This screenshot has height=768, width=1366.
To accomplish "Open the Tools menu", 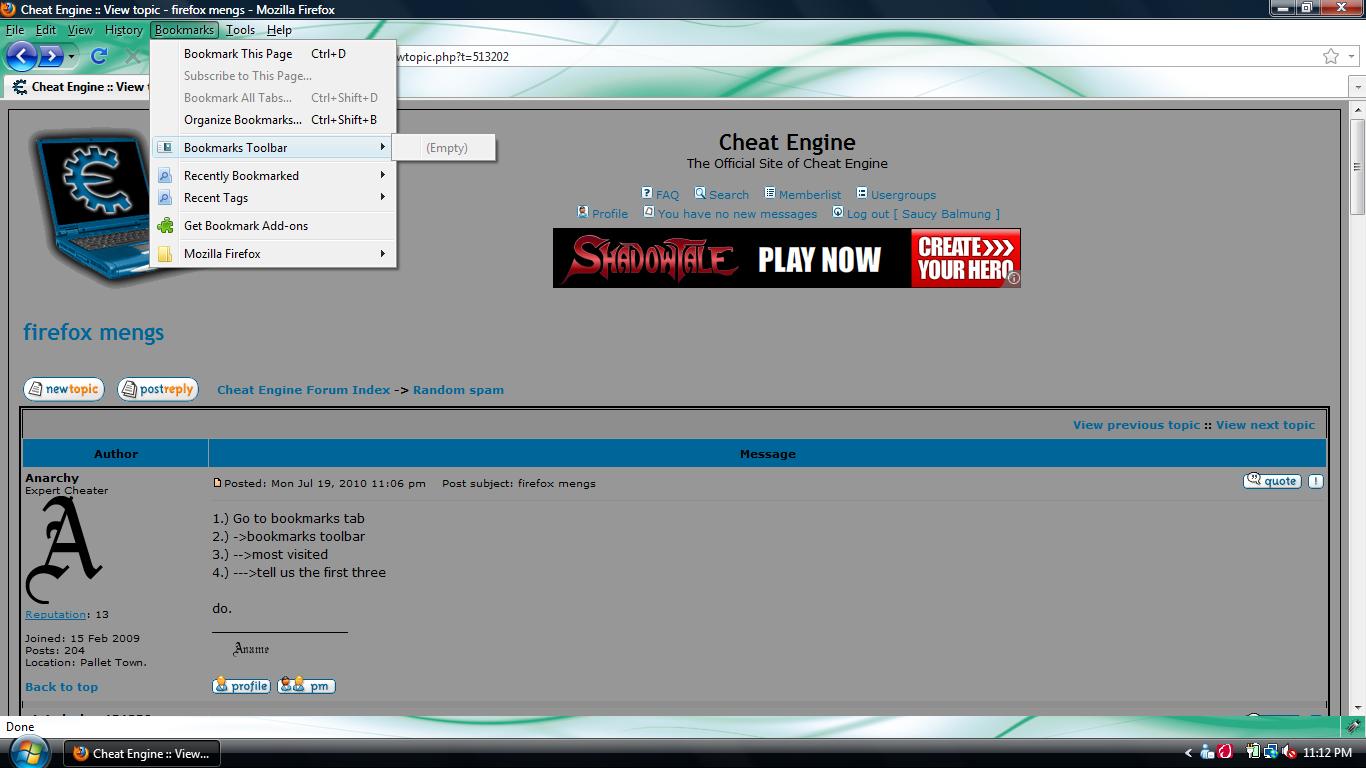I will [x=240, y=30].
